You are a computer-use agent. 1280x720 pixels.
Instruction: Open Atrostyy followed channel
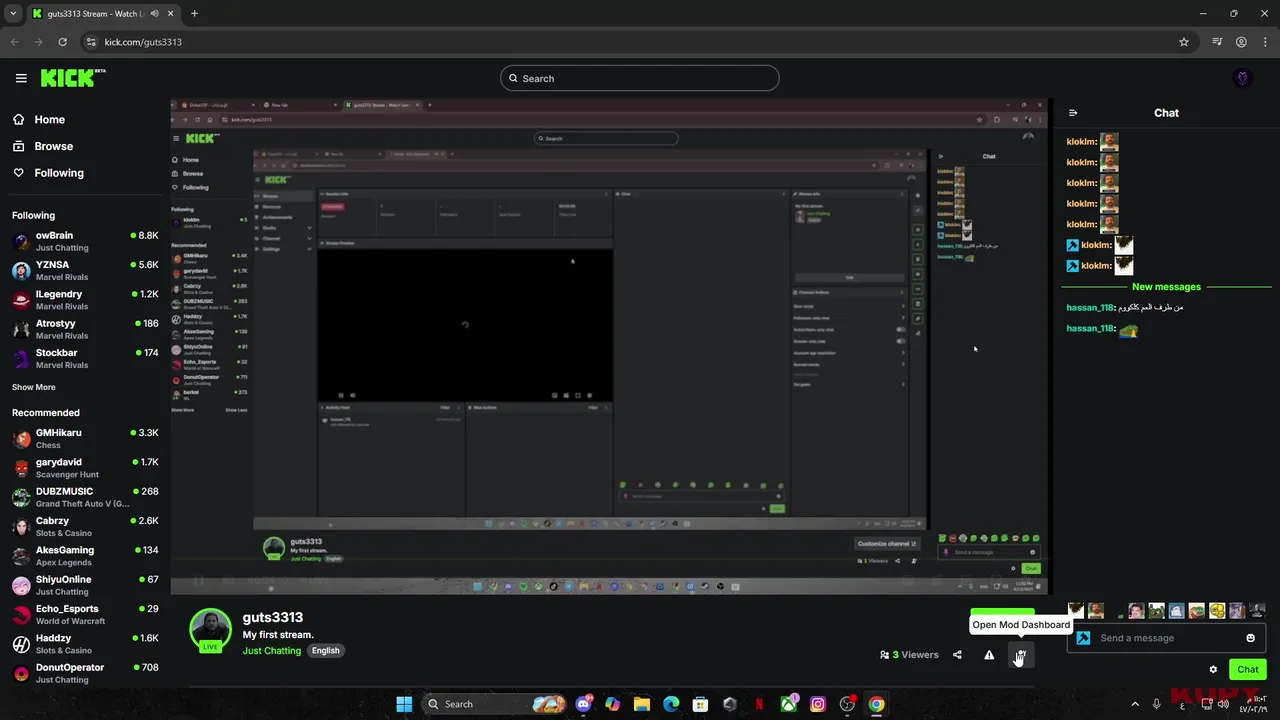(85, 329)
